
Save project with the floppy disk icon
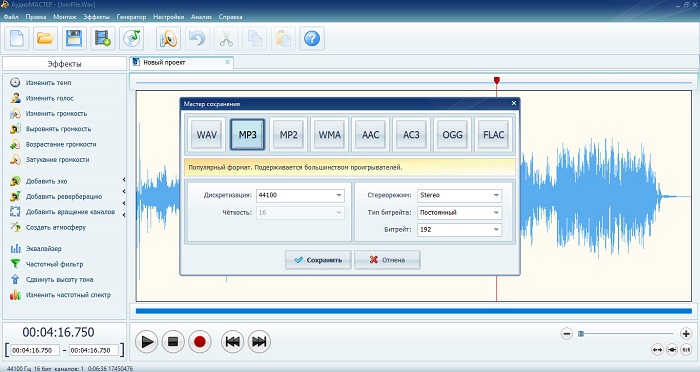click(x=74, y=38)
